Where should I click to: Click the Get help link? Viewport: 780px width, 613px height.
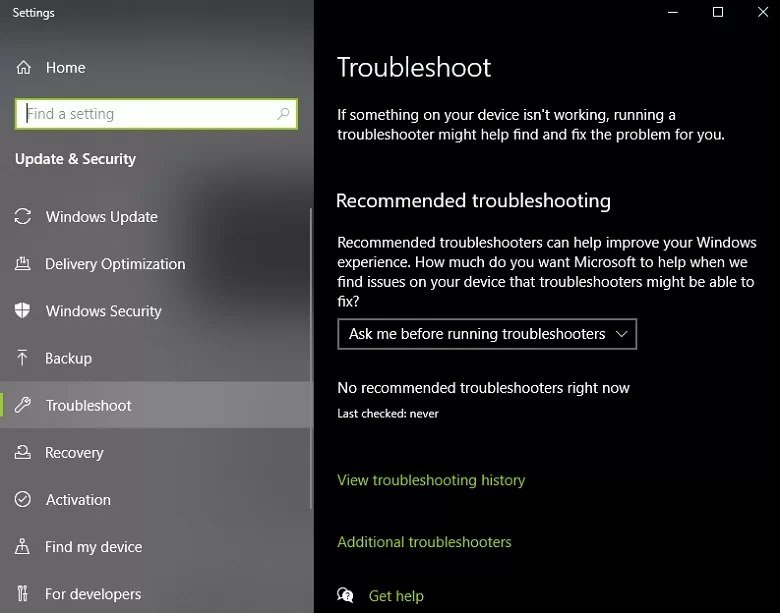(396, 596)
